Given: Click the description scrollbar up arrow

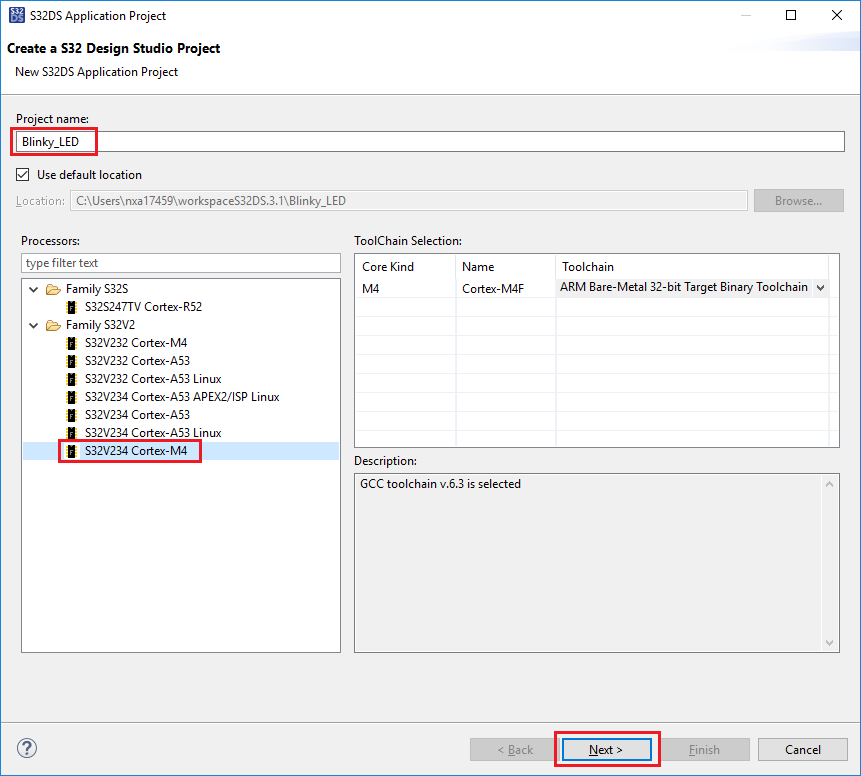Looking at the screenshot, I should point(829,484).
